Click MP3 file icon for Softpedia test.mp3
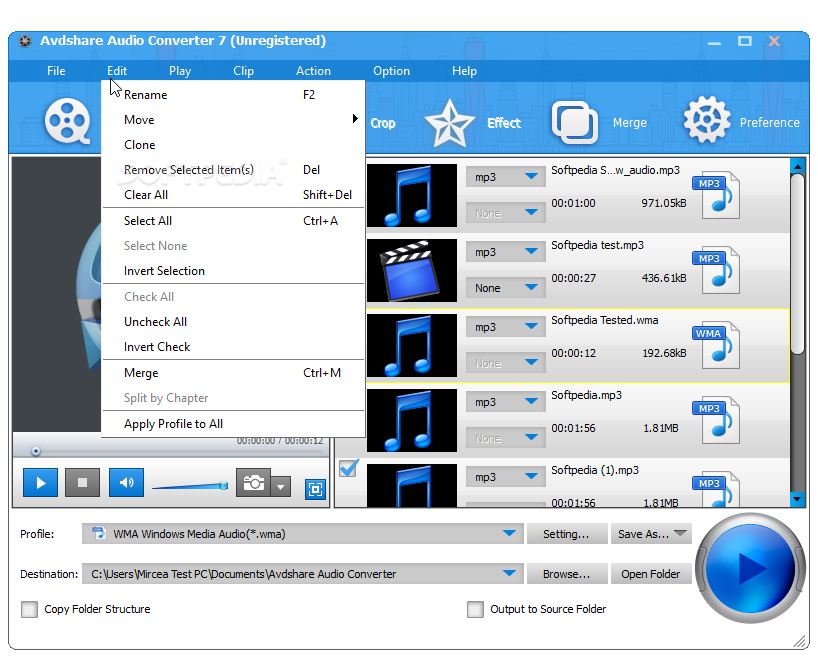This screenshot has width=818, height=658. pyautogui.click(x=716, y=270)
